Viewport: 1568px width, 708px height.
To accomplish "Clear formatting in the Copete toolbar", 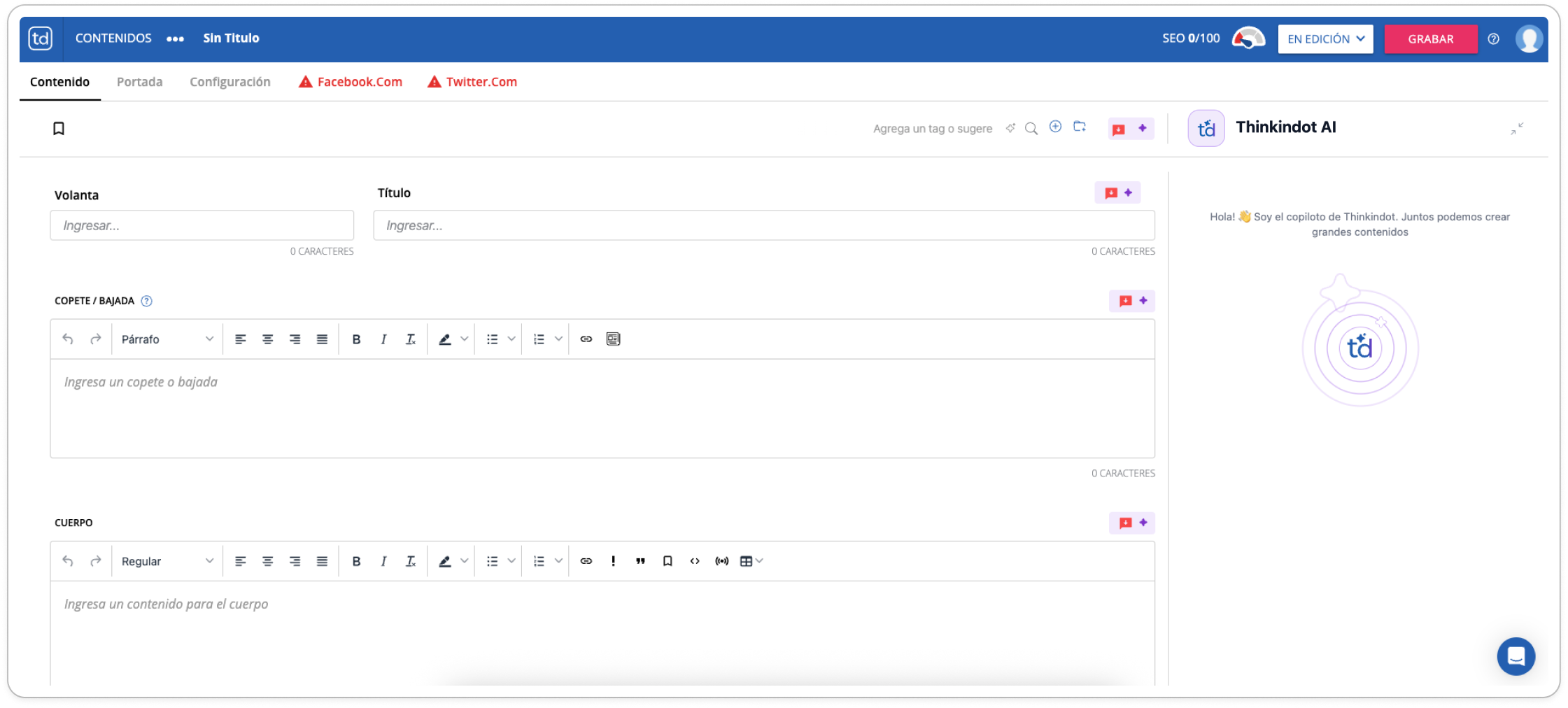I will (411, 339).
